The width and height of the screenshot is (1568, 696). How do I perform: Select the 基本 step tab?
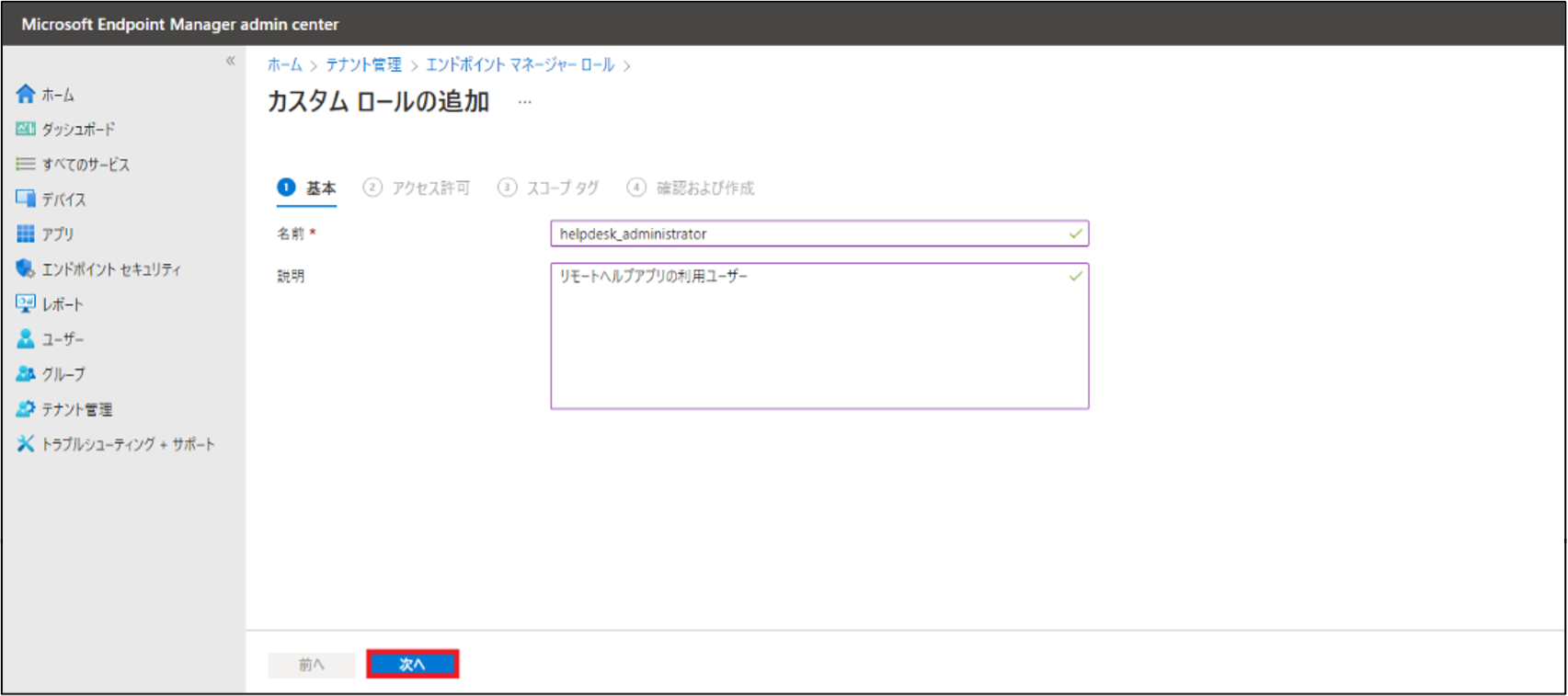307,188
